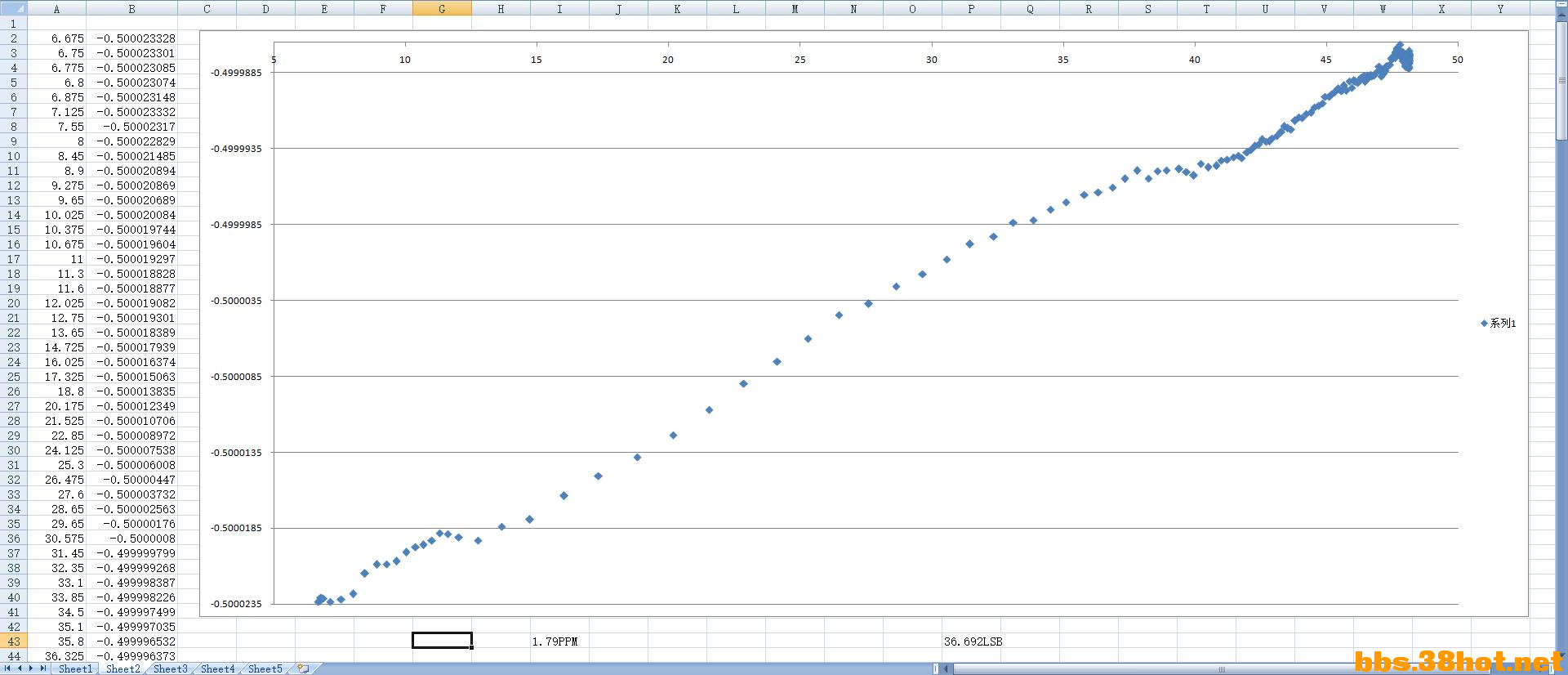This screenshot has width=1568, height=675.
Task: Select cell with value 33.85
Action: point(56,597)
